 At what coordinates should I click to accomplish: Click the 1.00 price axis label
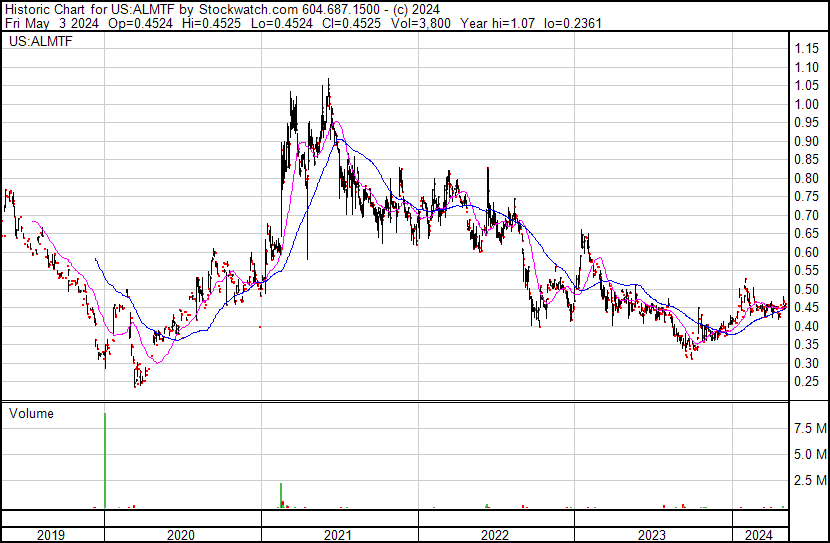pyautogui.click(x=806, y=105)
